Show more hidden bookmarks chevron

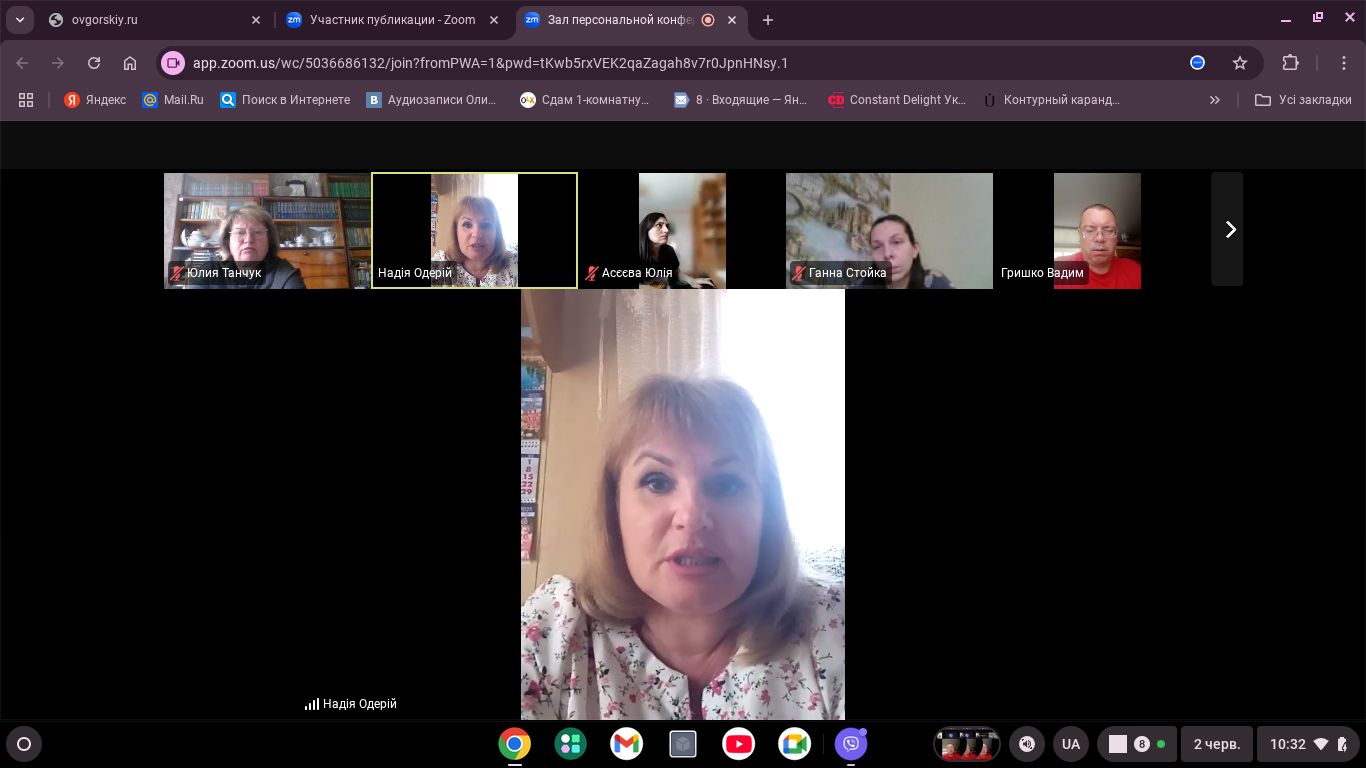click(1215, 100)
